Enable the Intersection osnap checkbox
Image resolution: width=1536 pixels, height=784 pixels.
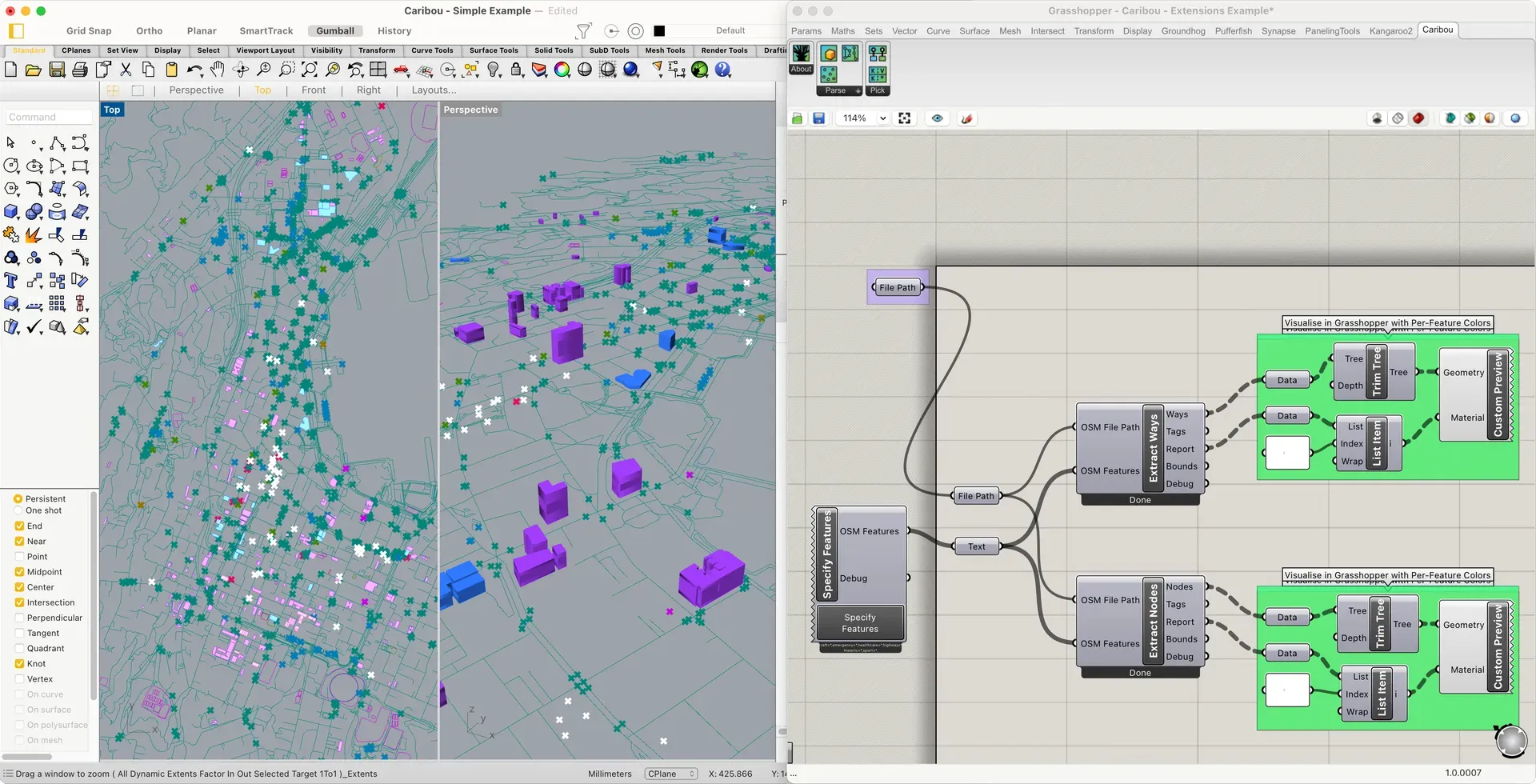tap(19, 602)
